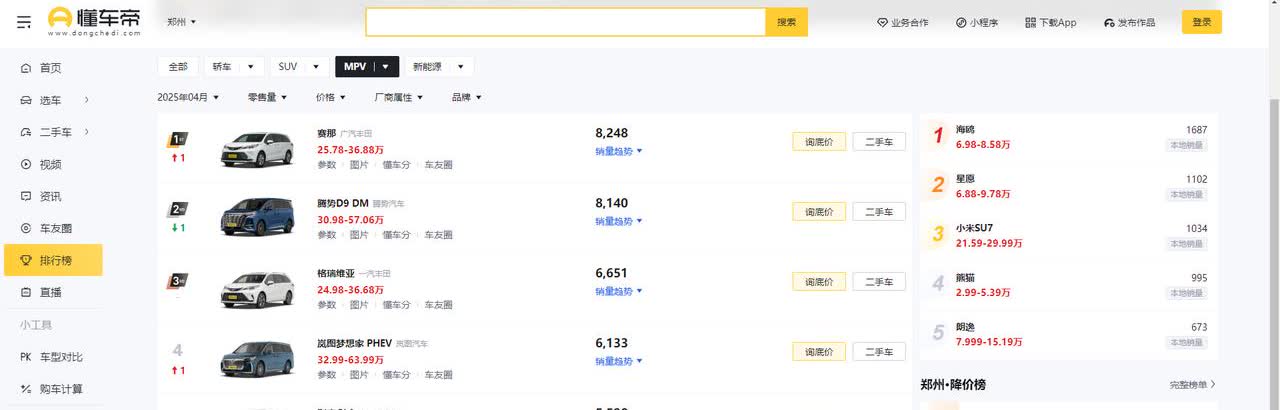Open the 价格 filter dropdown
The image size is (1280, 410).
(x=331, y=97)
